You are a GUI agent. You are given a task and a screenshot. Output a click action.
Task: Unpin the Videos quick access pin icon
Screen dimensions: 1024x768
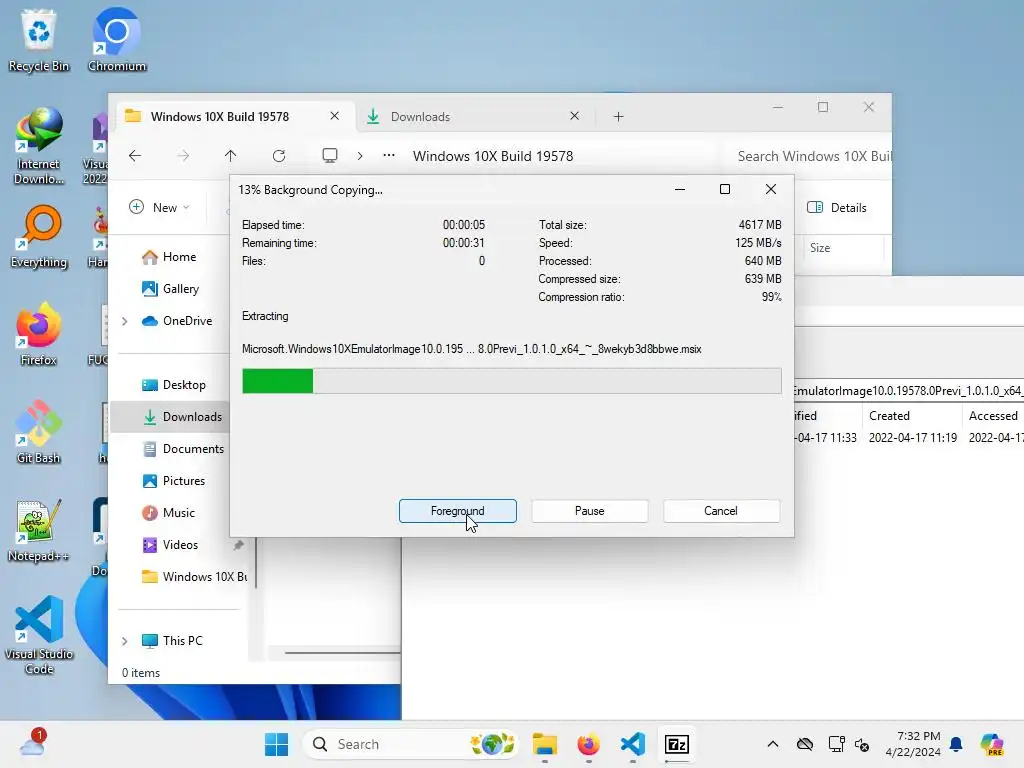coord(238,545)
